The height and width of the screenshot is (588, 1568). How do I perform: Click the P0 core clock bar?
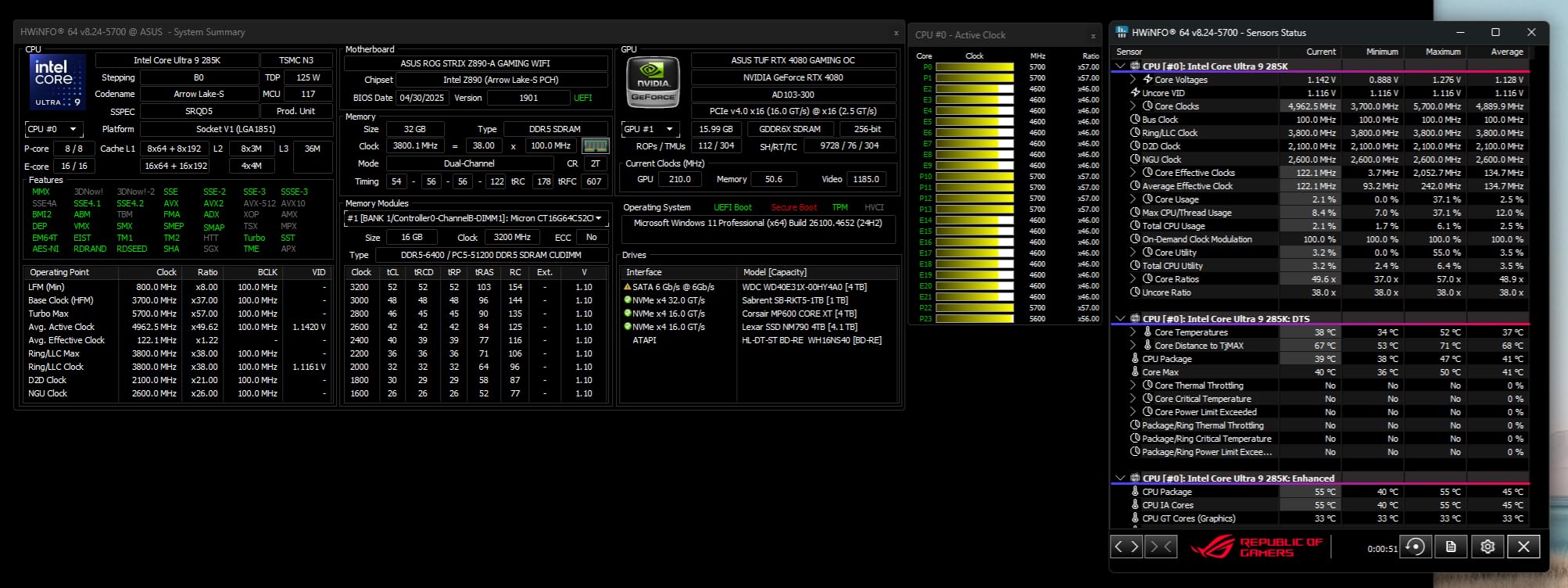pos(974,67)
